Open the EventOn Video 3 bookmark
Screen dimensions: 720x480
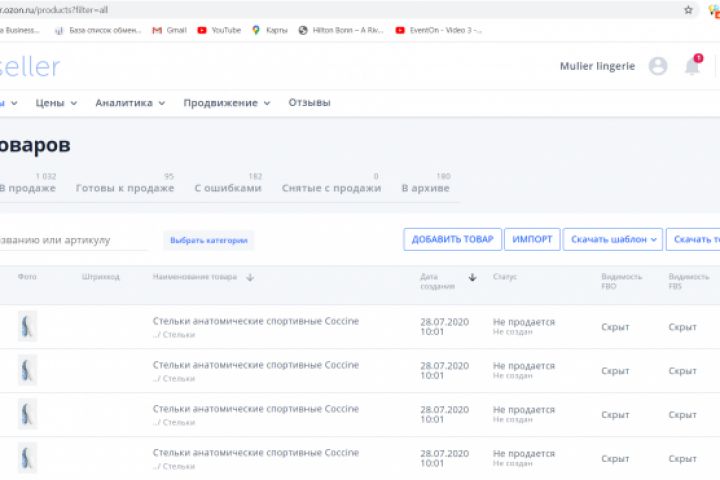(439, 30)
